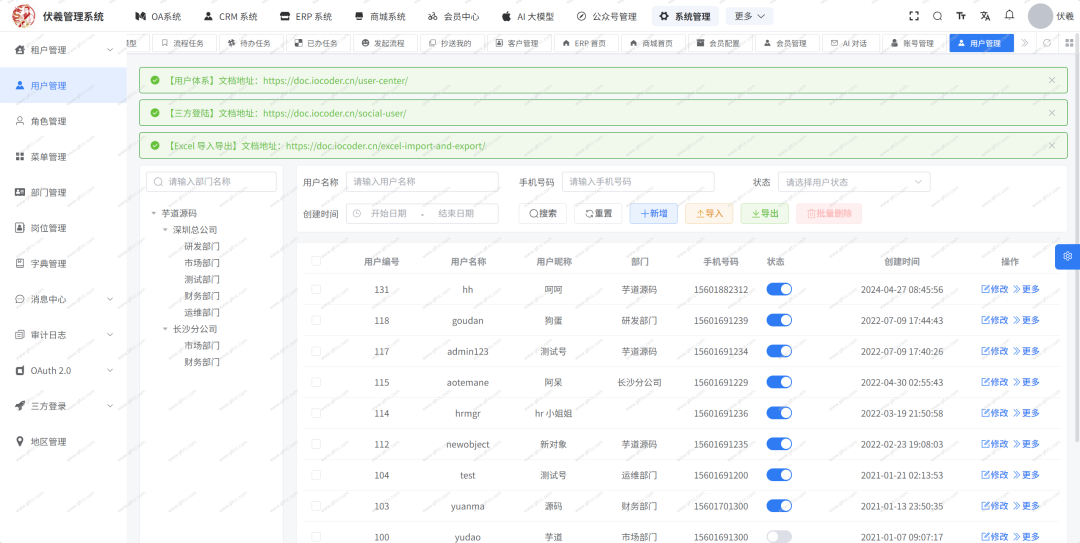Switch to the AI 对话 tab

(x=849, y=43)
